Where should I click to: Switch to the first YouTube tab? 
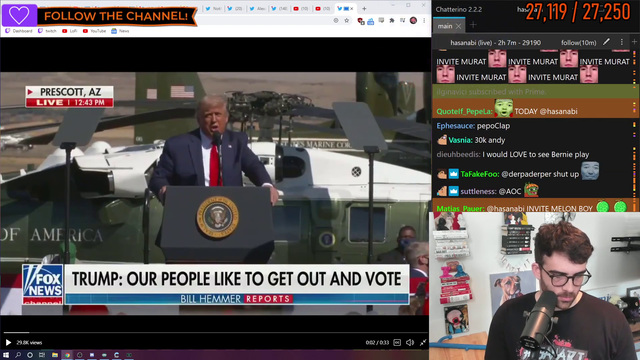click(301, 9)
